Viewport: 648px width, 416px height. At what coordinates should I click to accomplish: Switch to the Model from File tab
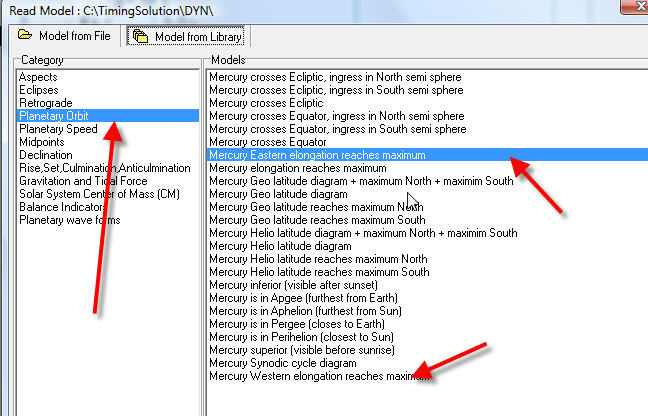pyautogui.click(x=63, y=37)
